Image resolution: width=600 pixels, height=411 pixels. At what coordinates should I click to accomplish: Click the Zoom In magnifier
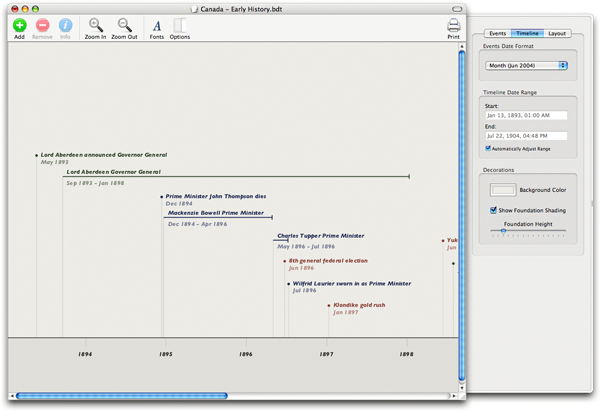point(96,25)
